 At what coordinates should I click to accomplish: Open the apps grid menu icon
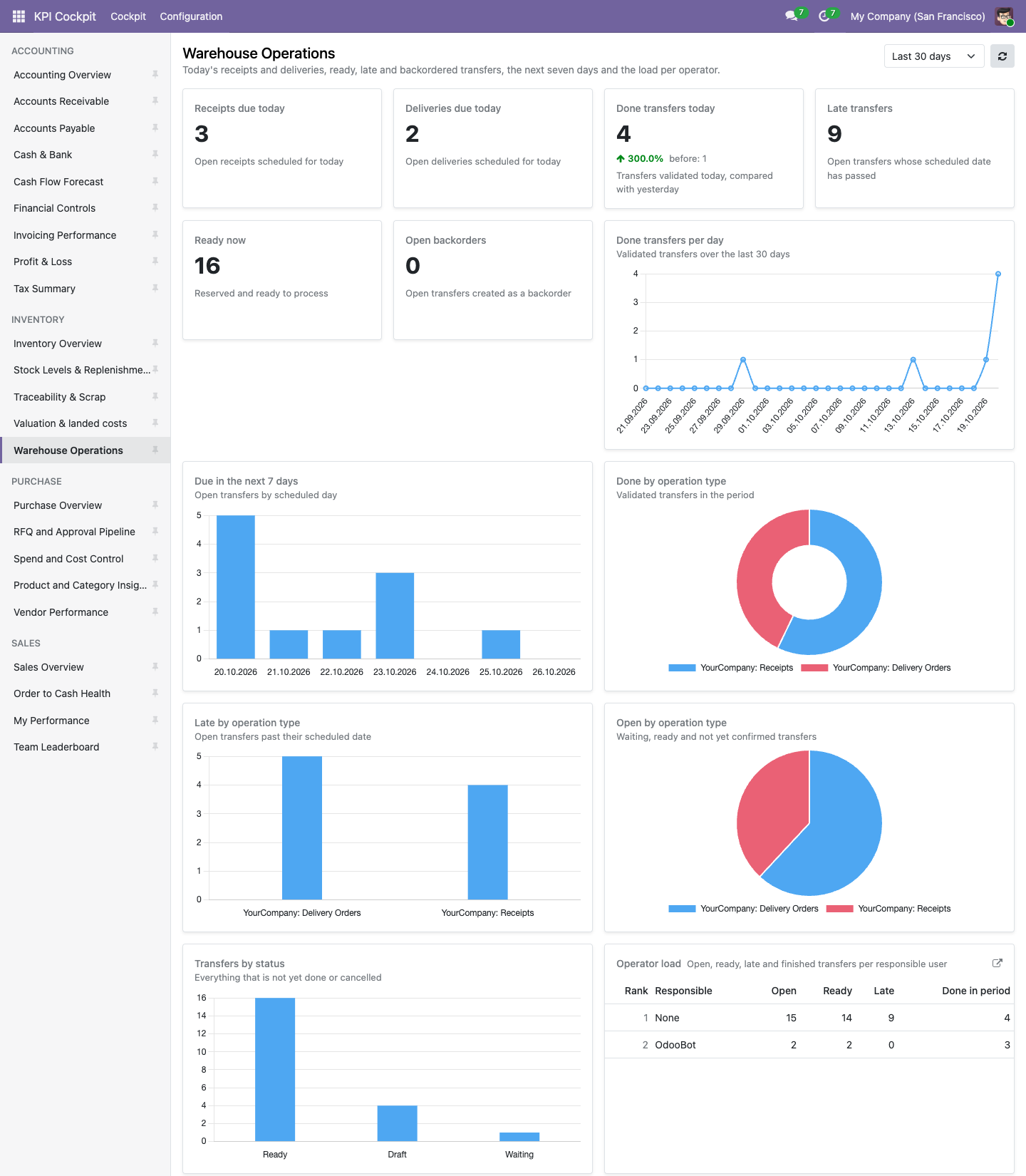[x=19, y=16]
